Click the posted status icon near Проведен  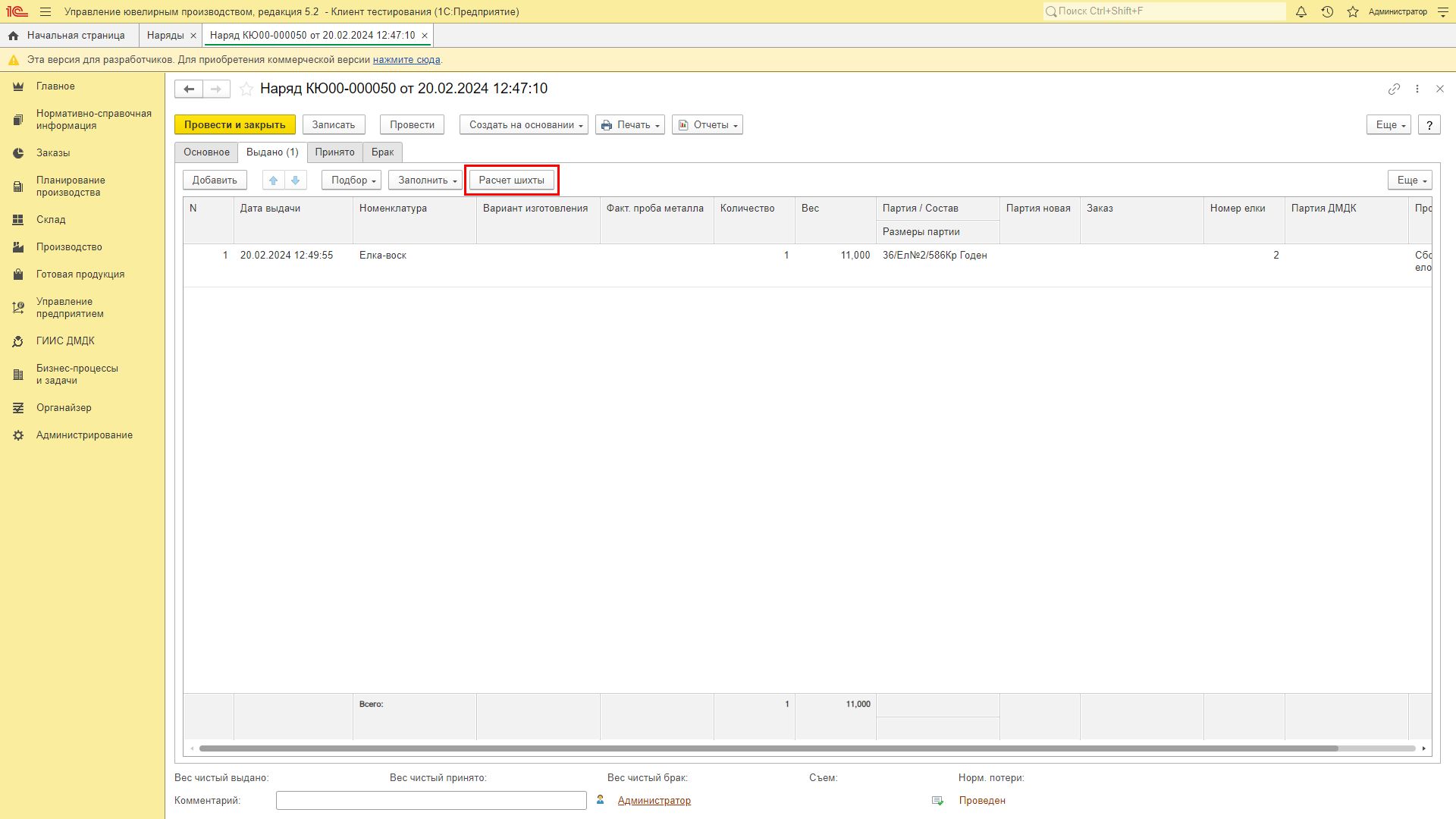point(938,801)
